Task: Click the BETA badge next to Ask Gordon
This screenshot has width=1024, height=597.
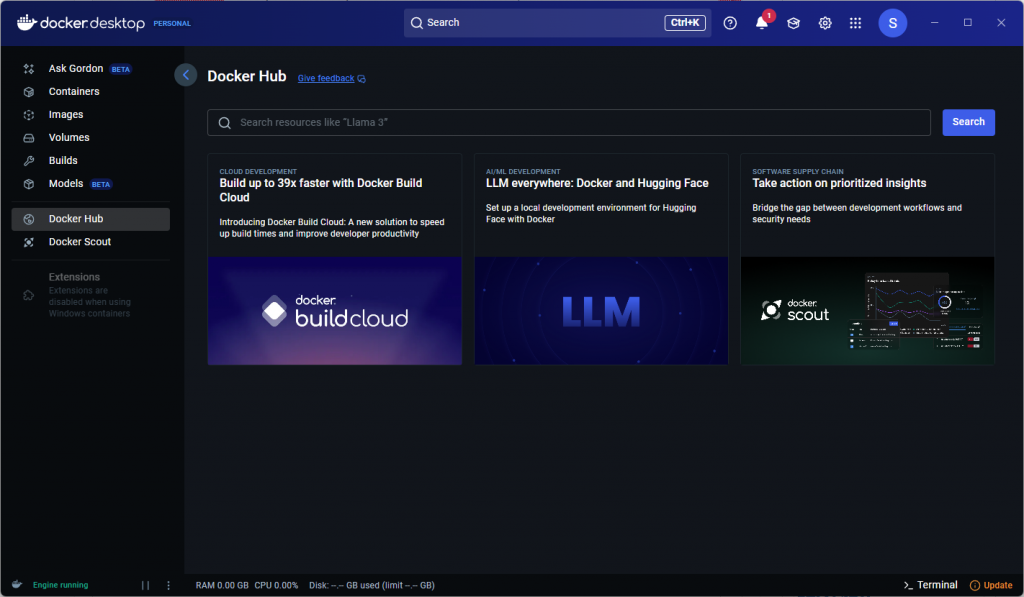Action: 121,69
